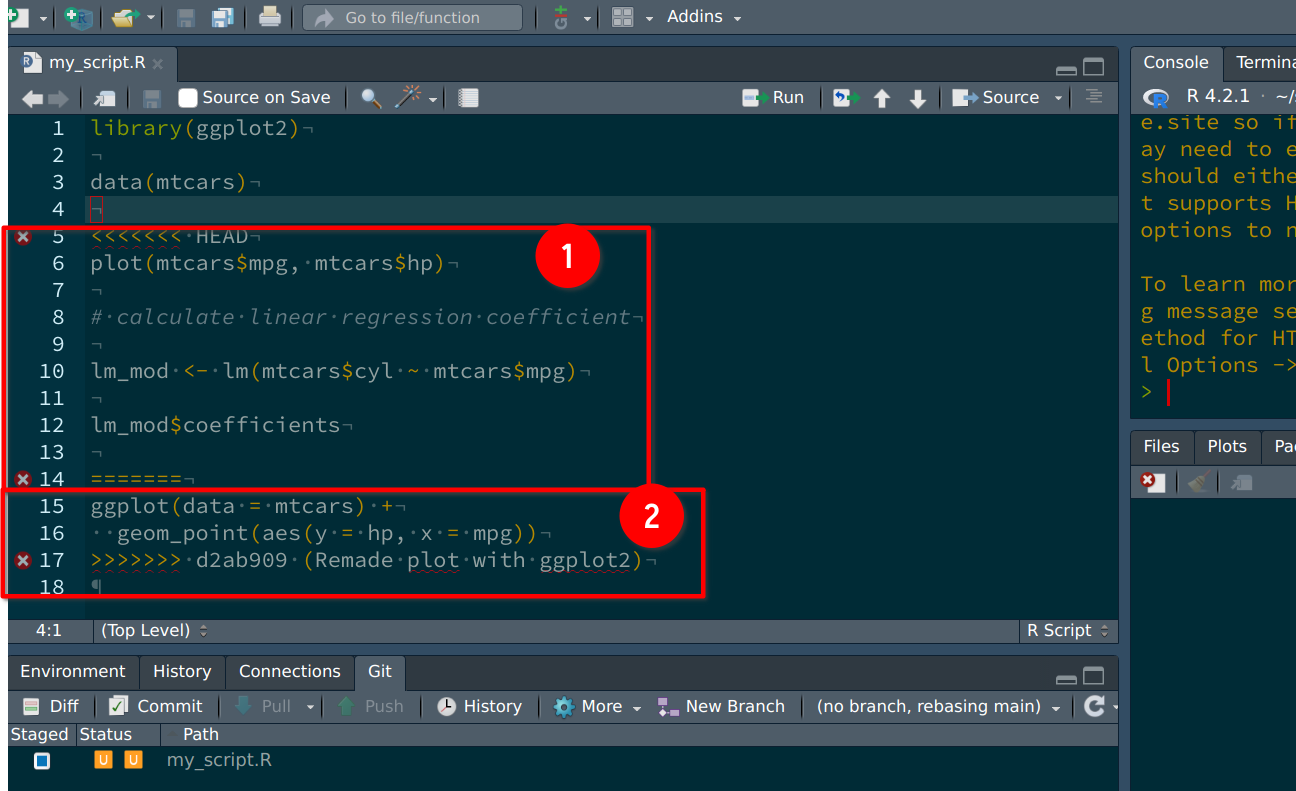The height and width of the screenshot is (791, 1296).
Task: Close the my_script.R tab
Action: click(158, 64)
